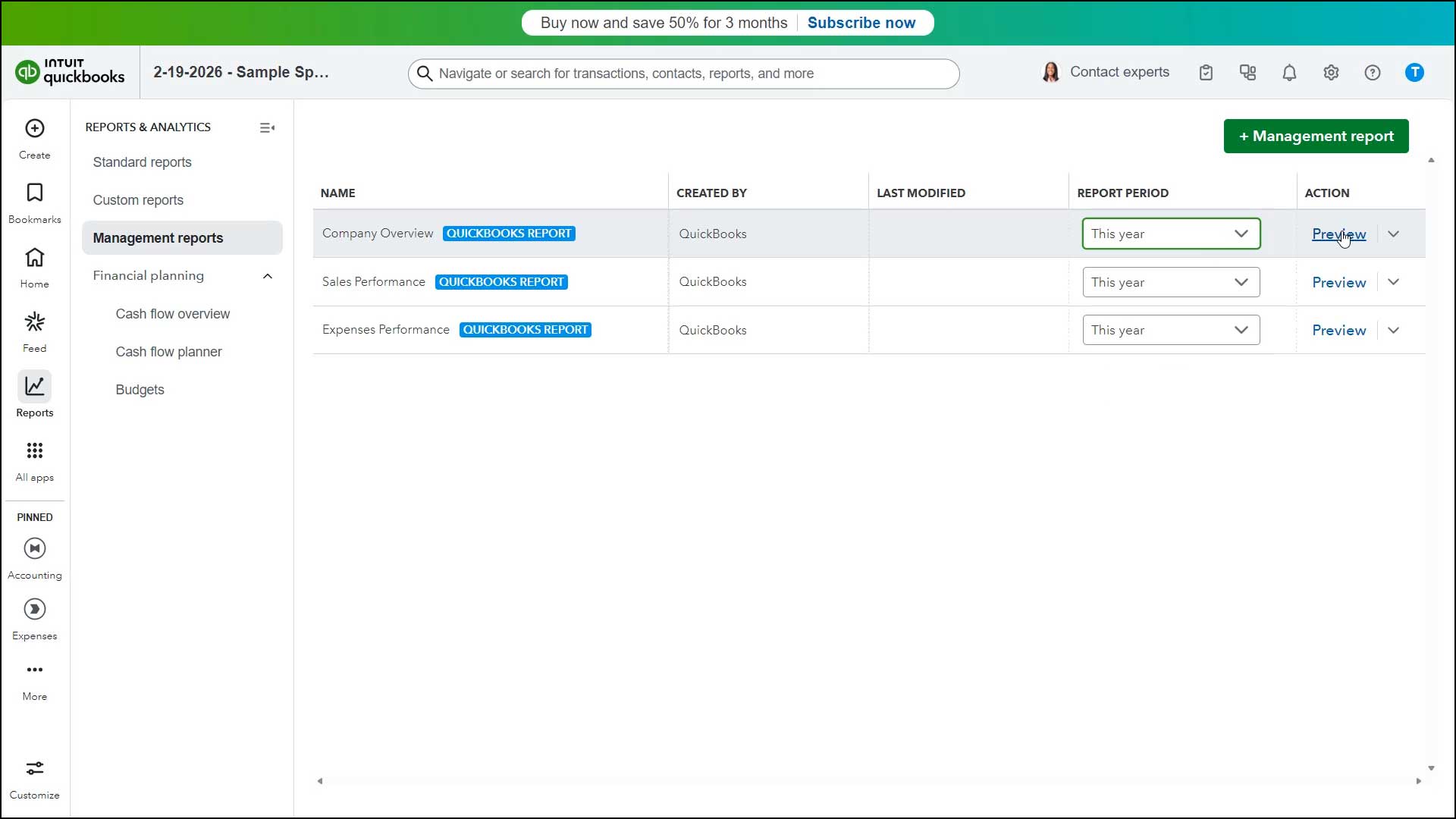Viewport: 1456px width, 819px height.
Task: Open pinned Accounting icon
Action: pyautogui.click(x=35, y=548)
